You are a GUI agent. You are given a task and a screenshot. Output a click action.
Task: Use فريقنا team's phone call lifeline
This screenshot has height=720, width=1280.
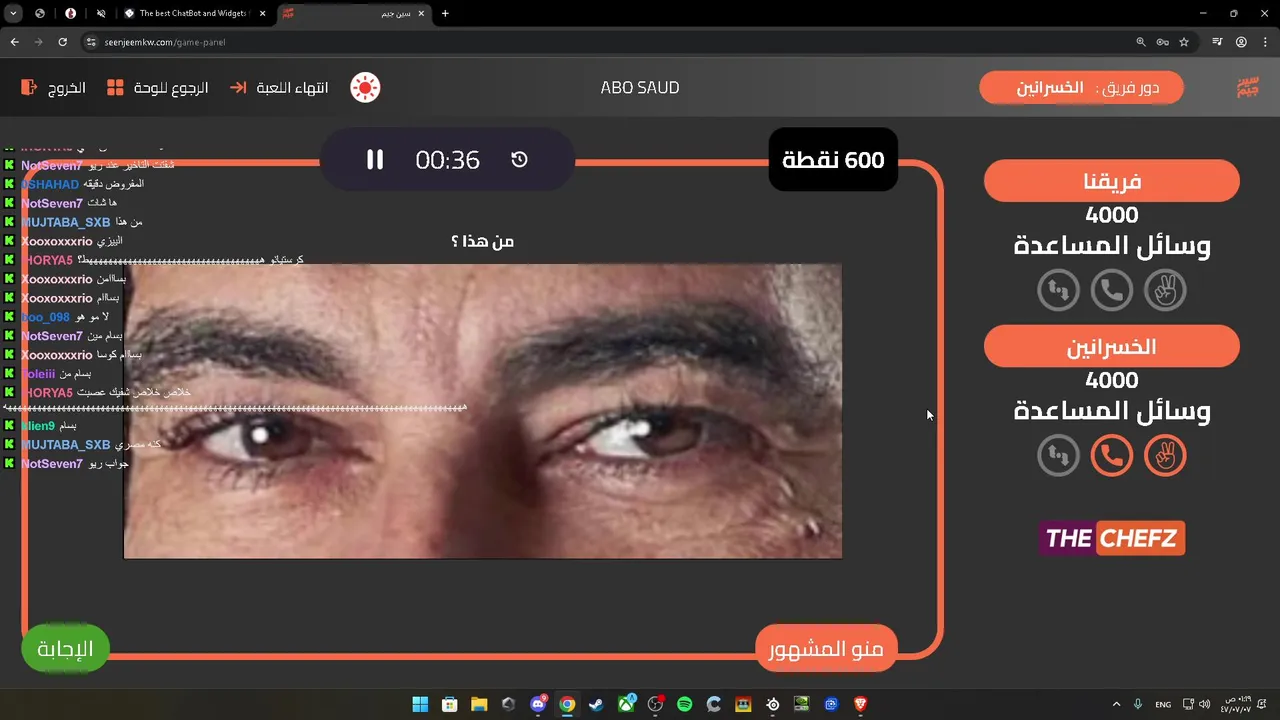click(x=1111, y=290)
